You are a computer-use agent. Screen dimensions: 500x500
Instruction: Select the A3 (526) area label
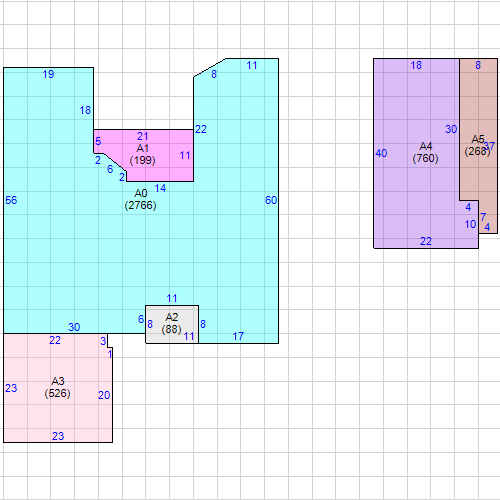pos(57,387)
